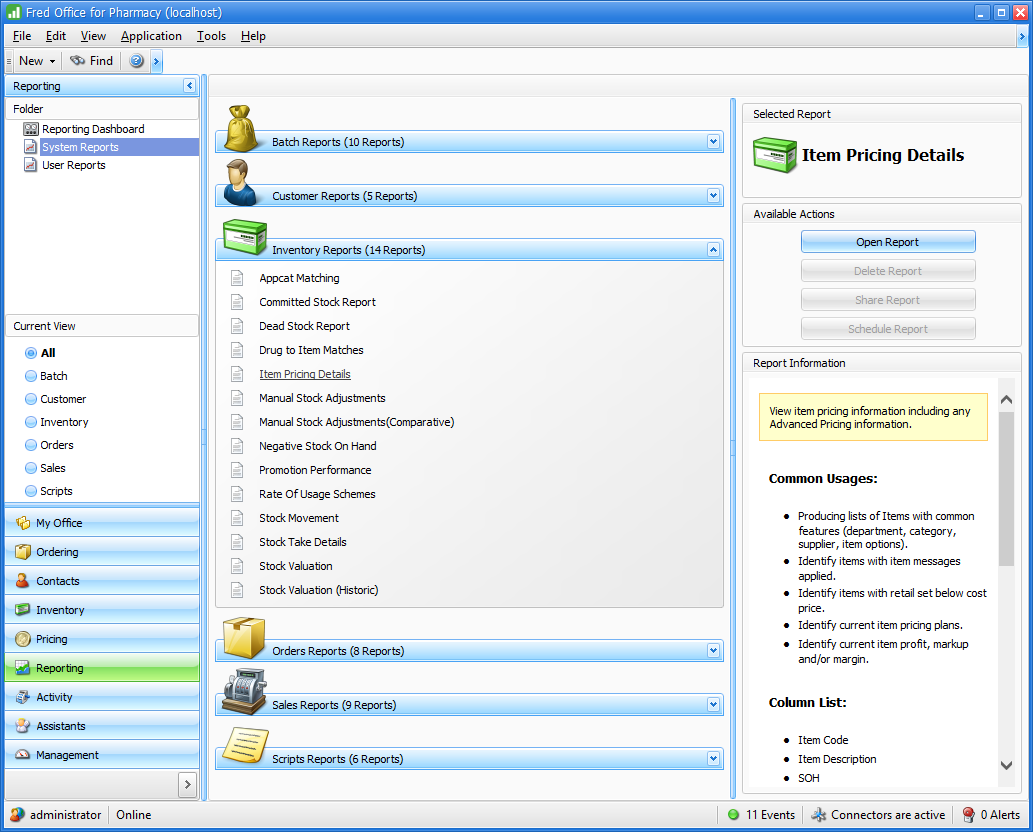Open the Stock Valuation report link
1033x832 pixels.
tap(296, 566)
